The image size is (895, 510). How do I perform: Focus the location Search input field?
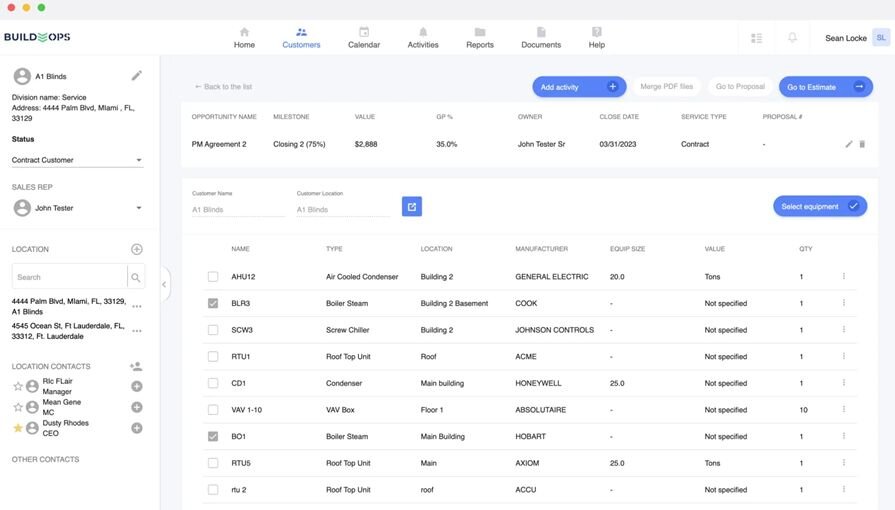[x=68, y=277]
